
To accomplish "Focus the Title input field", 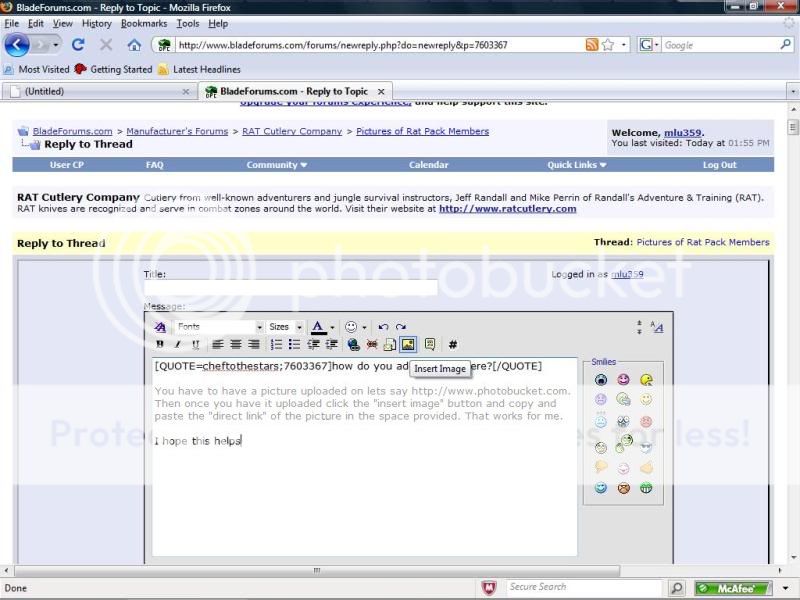I will click(x=290, y=288).
